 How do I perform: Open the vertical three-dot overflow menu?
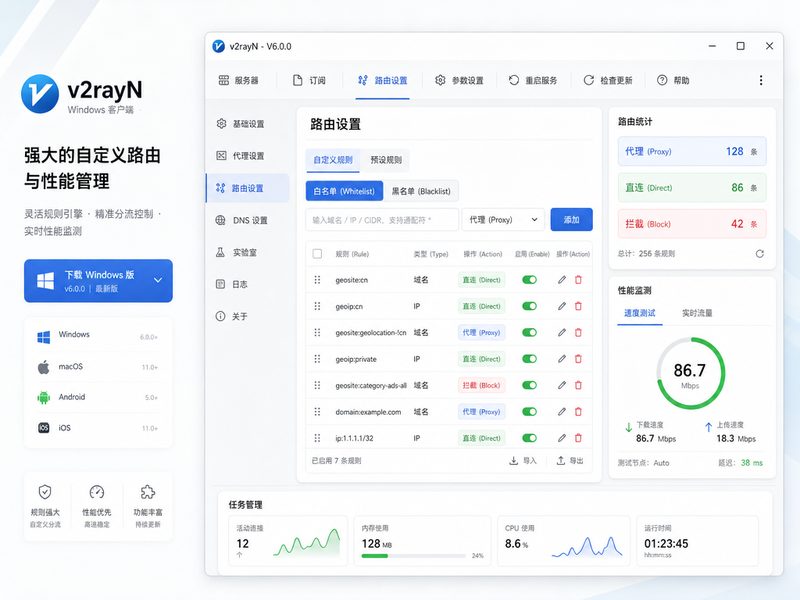coord(761,80)
